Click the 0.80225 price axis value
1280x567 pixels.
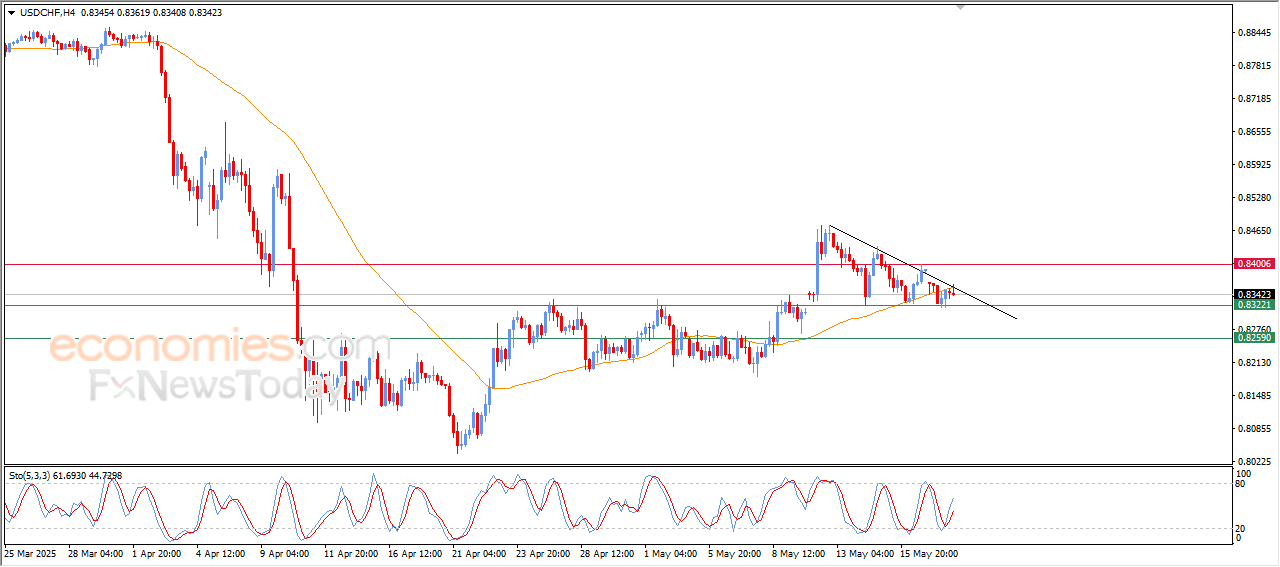click(x=1254, y=462)
